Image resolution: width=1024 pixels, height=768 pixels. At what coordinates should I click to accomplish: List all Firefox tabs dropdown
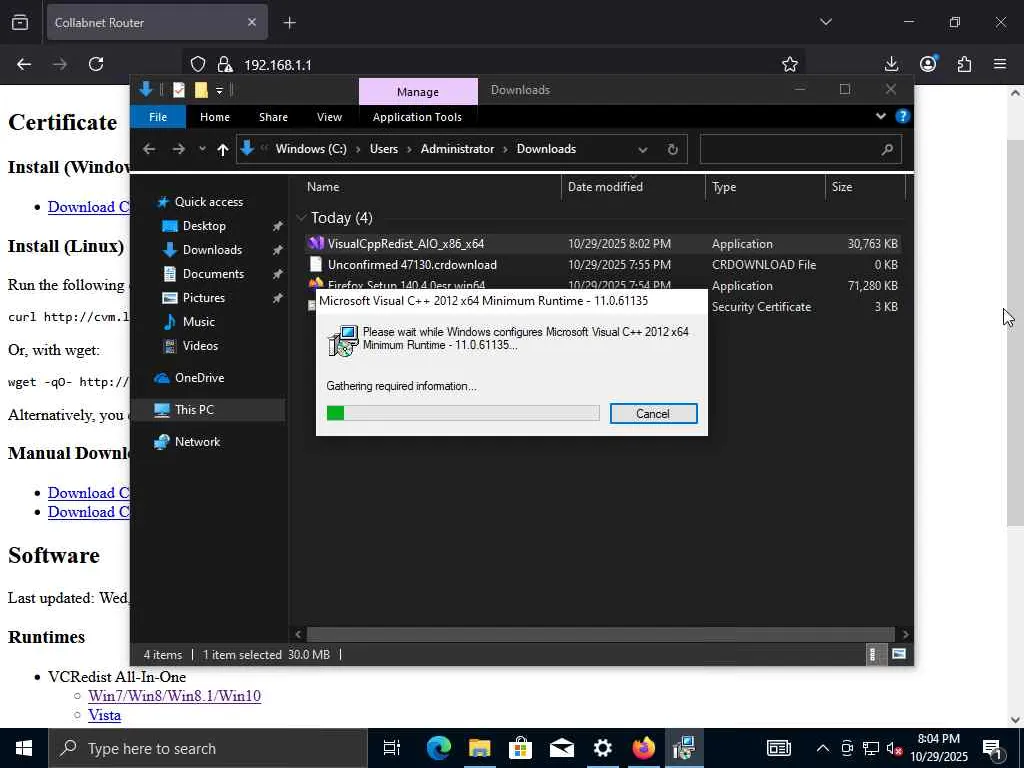click(826, 22)
